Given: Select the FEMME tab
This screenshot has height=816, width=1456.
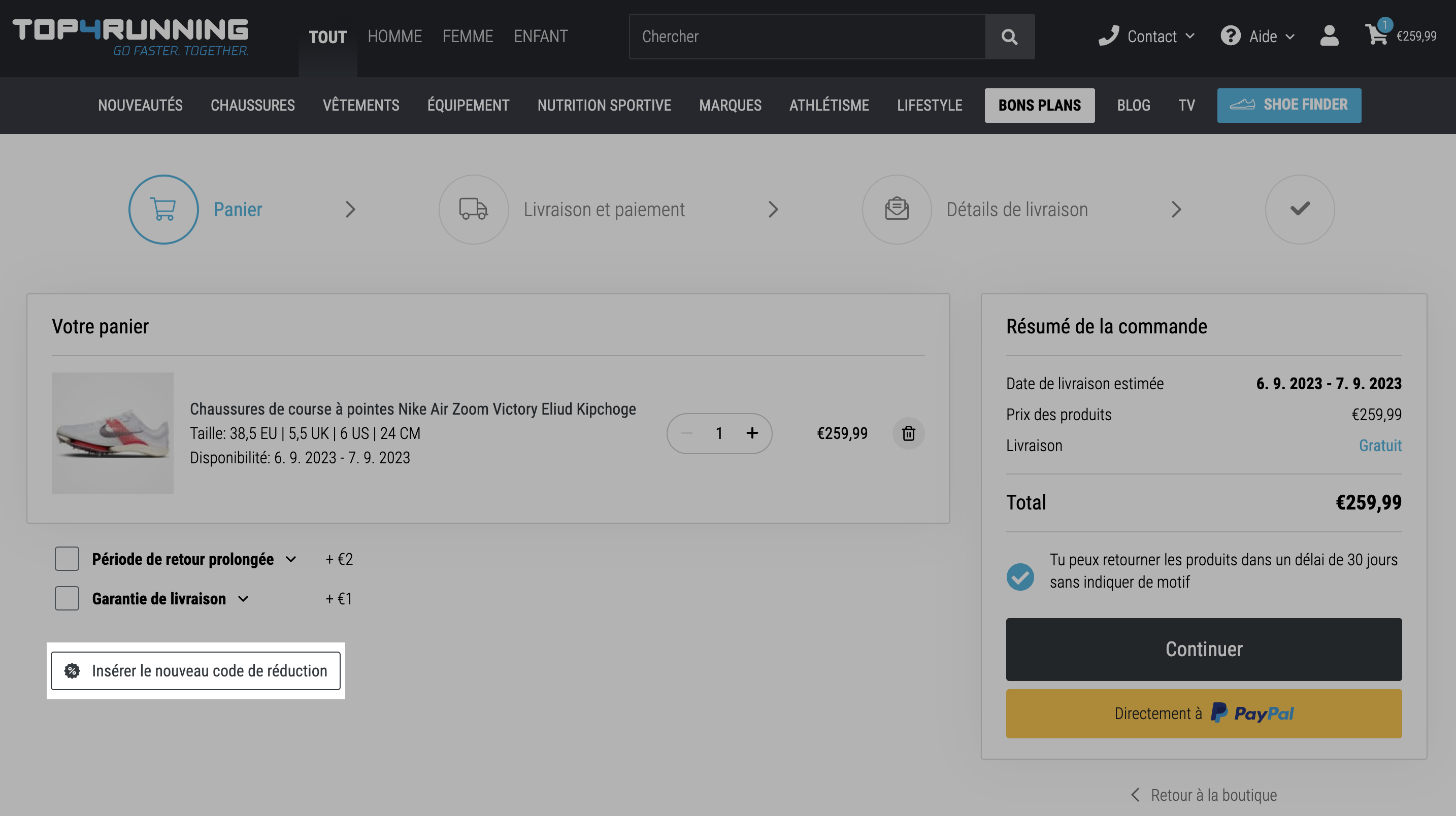Looking at the screenshot, I should coord(468,36).
